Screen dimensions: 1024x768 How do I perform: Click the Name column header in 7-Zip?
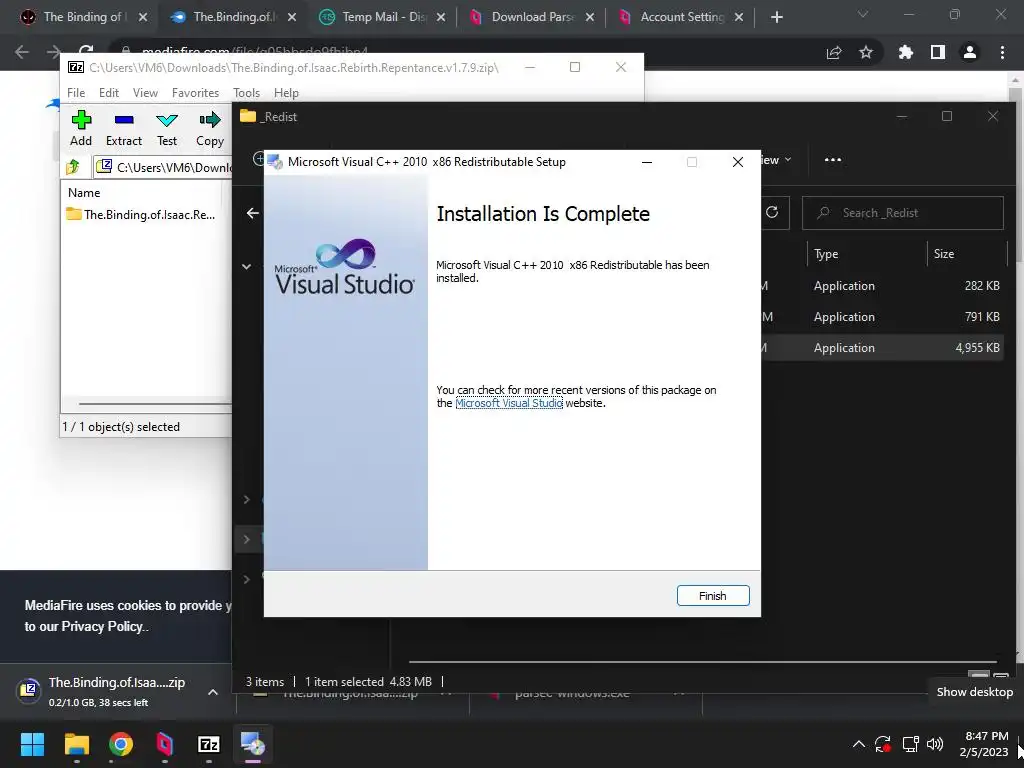tap(84, 193)
